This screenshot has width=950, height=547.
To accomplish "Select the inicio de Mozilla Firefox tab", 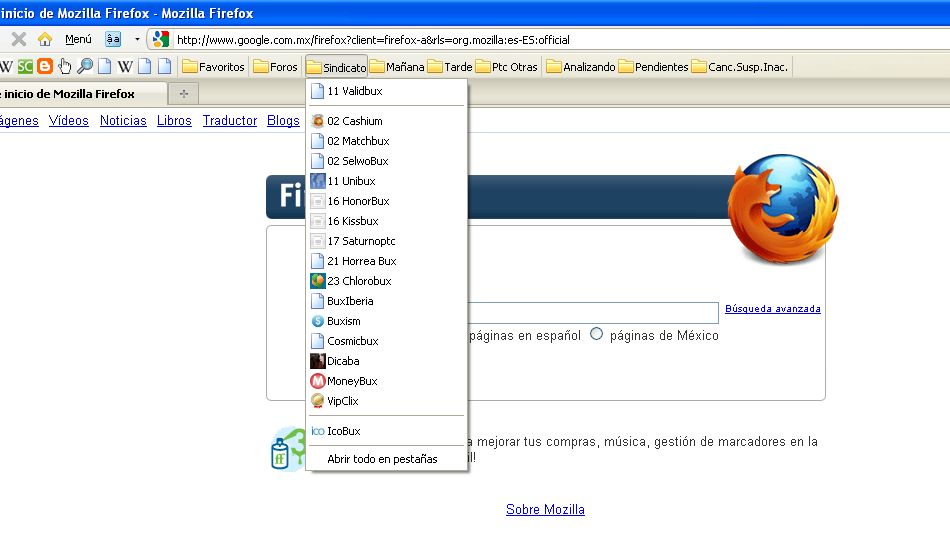I will [82, 94].
